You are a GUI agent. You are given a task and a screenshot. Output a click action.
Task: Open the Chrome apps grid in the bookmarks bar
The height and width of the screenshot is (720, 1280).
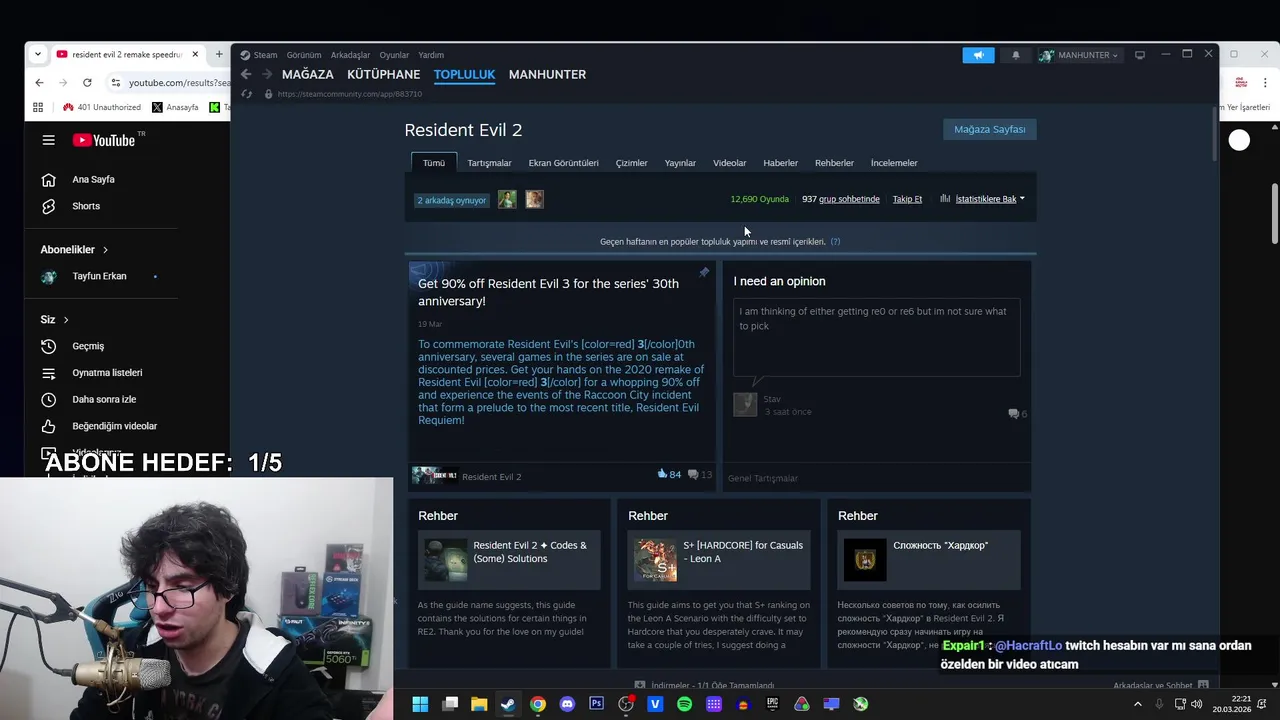coord(38,107)
